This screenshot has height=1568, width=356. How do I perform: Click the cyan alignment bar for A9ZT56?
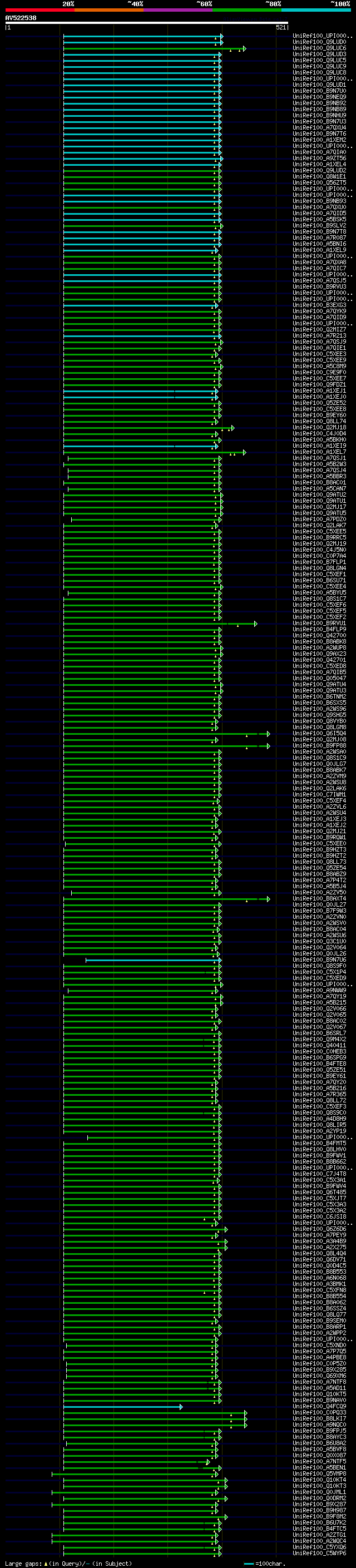pos(143,159)
